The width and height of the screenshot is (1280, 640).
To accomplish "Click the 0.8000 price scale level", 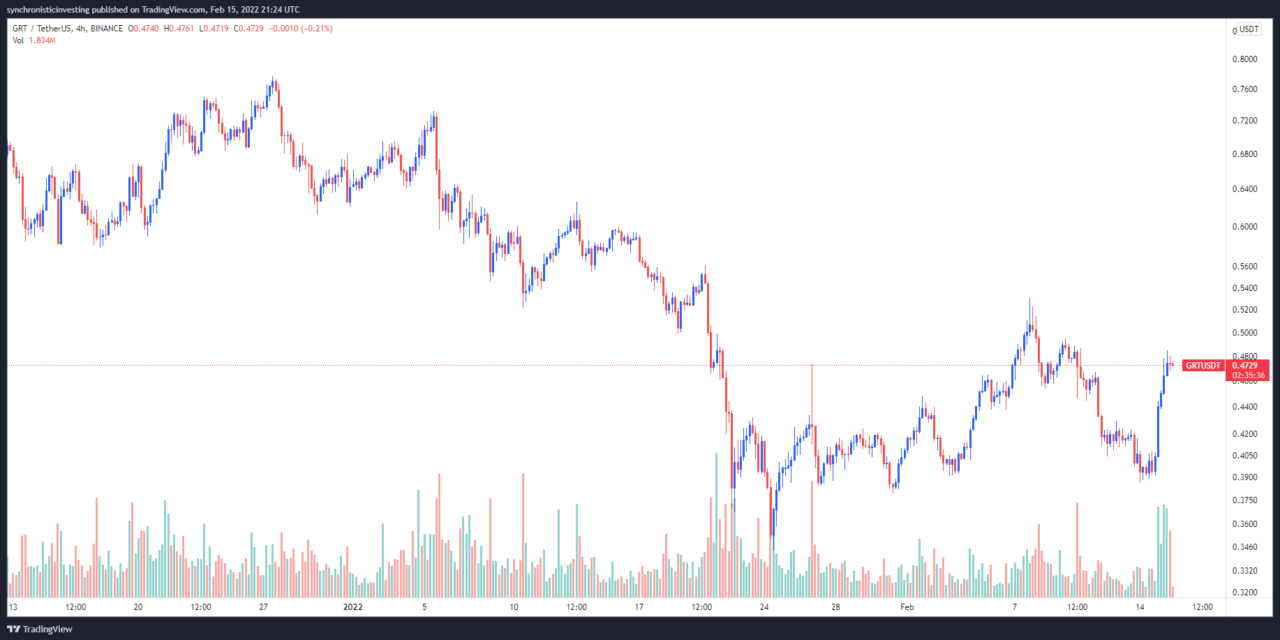I will (1246, 59).
